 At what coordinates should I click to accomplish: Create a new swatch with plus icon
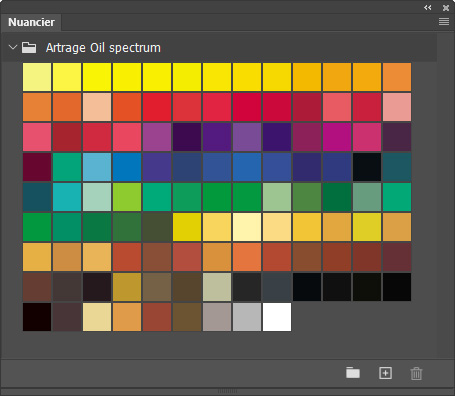tap(385, 373)
